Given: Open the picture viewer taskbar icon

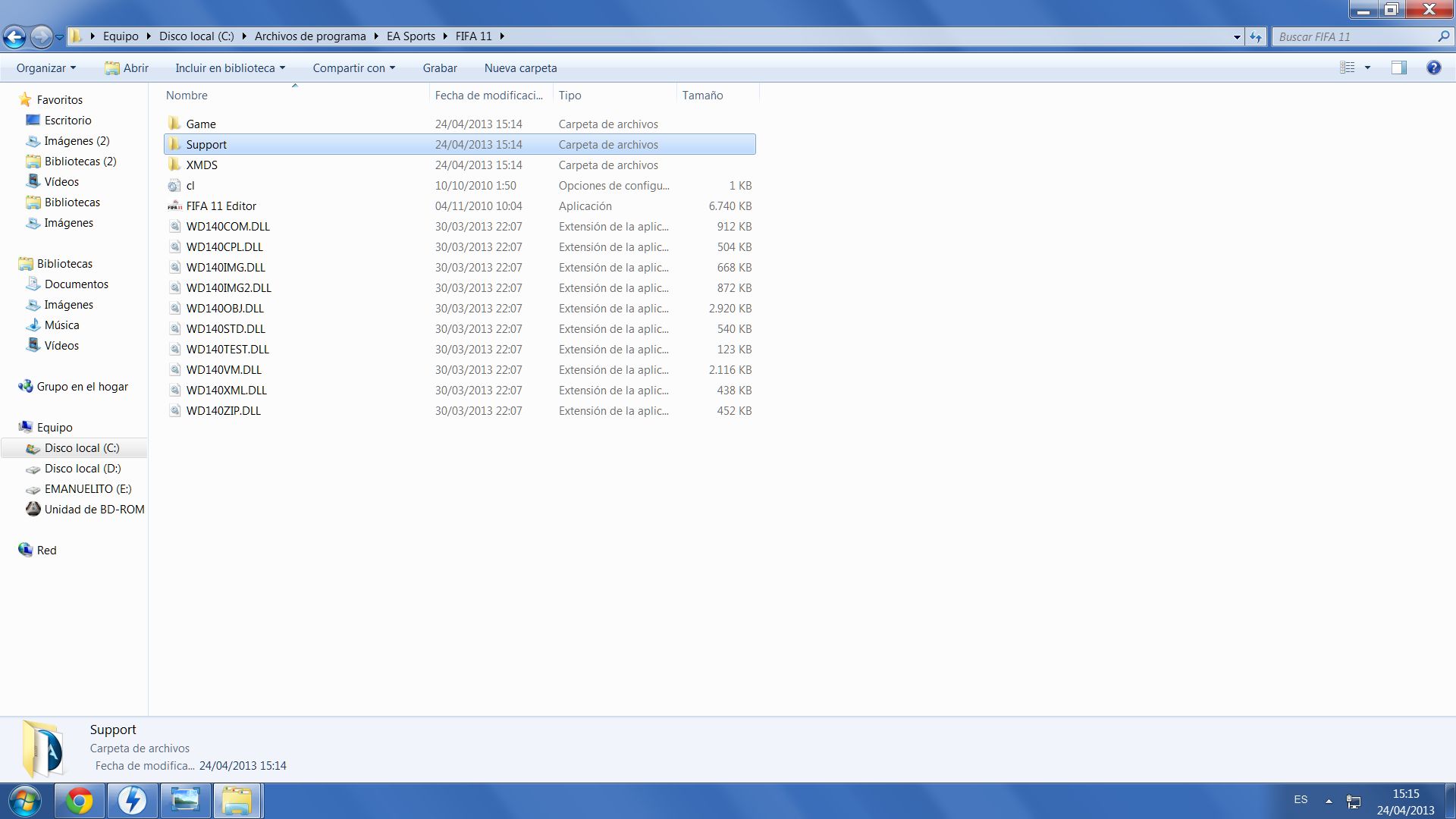Looking at the screenshot, I should (185, 801).
